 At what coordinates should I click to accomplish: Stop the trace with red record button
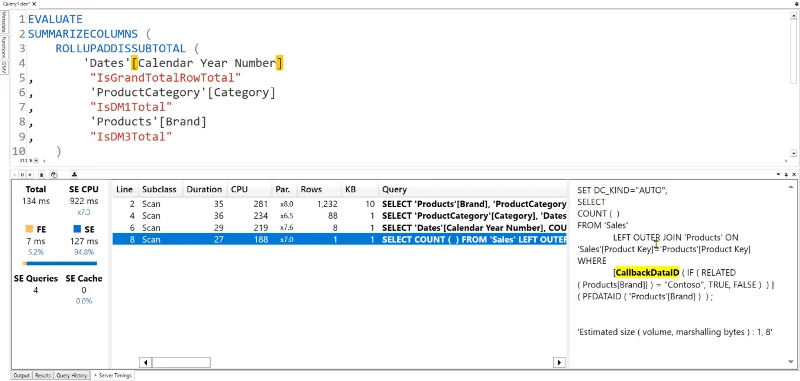pos(30,174)
